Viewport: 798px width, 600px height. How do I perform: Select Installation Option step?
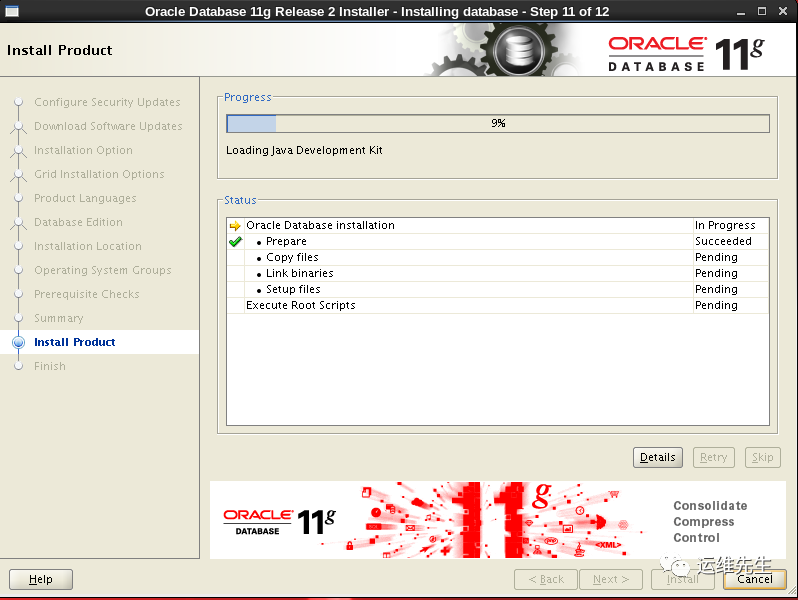pos(83,151)
